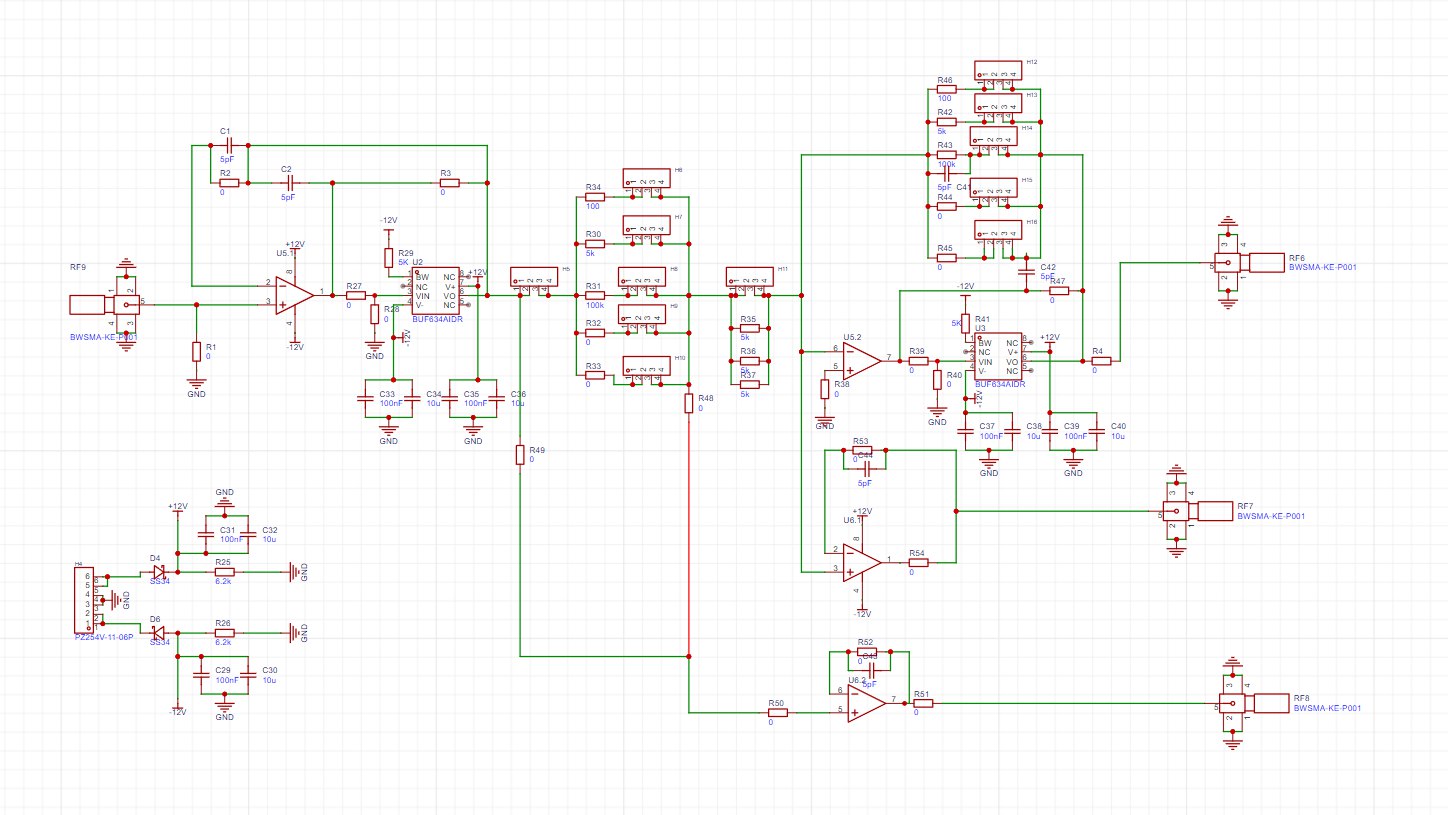The image size is (1448, 815).
Task: Select the D6 SS34 diode symbol
Action: tap(158, 633)
